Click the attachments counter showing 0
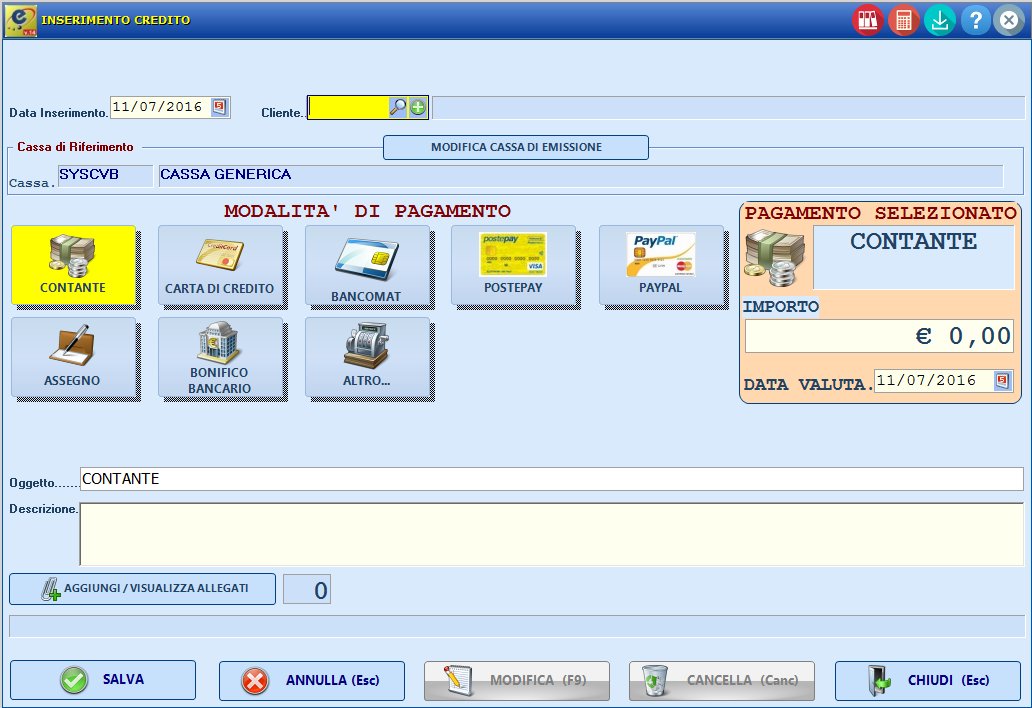Screen dimensions: 1032x708 [x=307, y=589]
